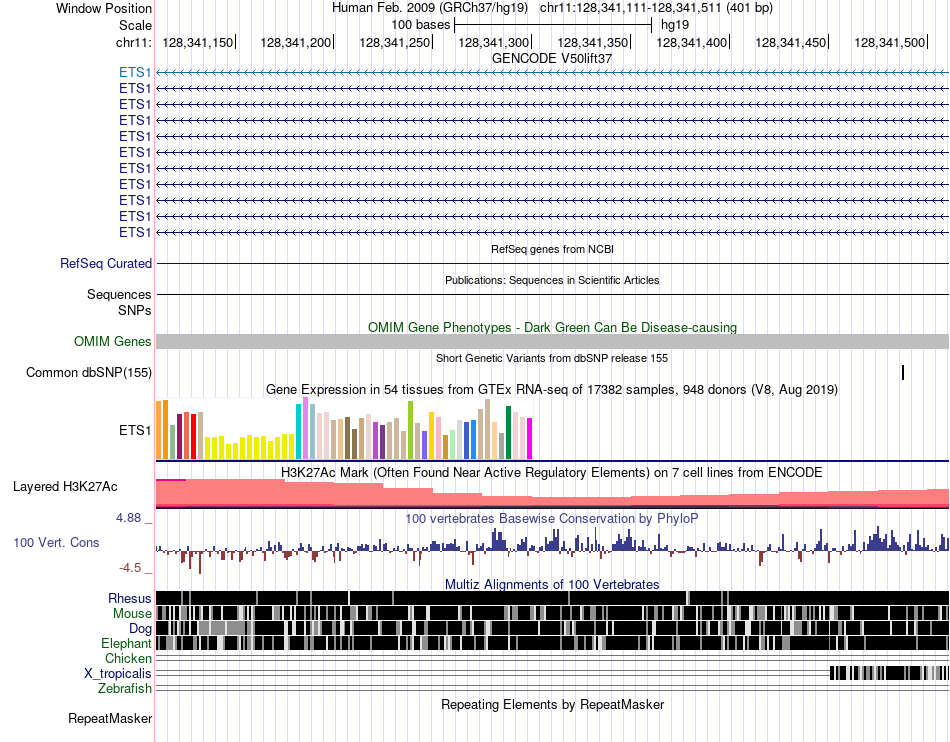The width and height of the screenshot is (950, 742).
Task: Click the magenta last bar in GTEx chart
Action: (530, 439)
